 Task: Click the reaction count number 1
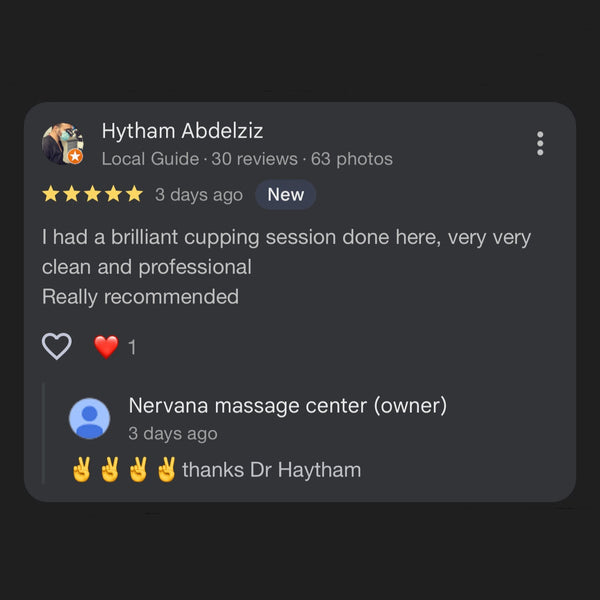(132, 347)
